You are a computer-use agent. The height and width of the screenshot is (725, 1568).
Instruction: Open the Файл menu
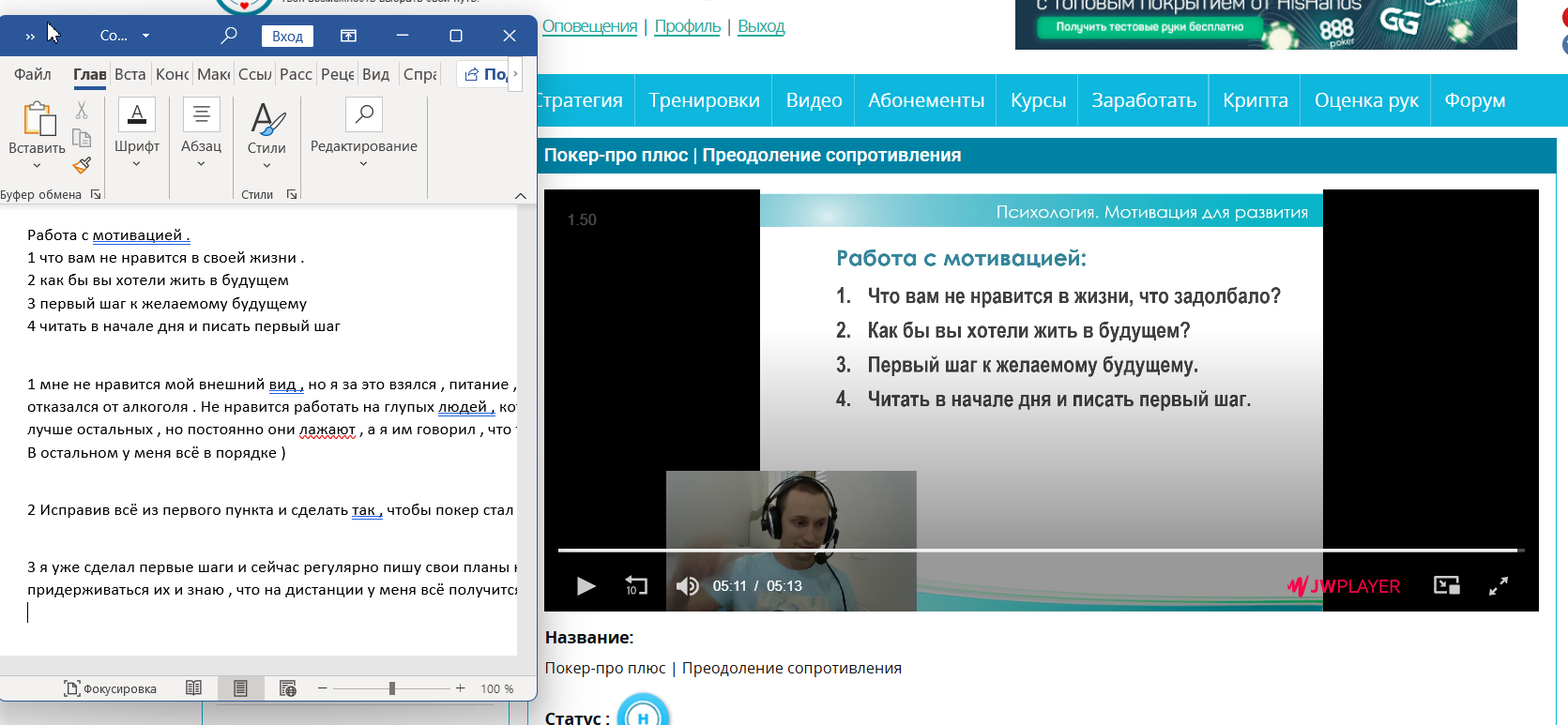tap(33, 74)
